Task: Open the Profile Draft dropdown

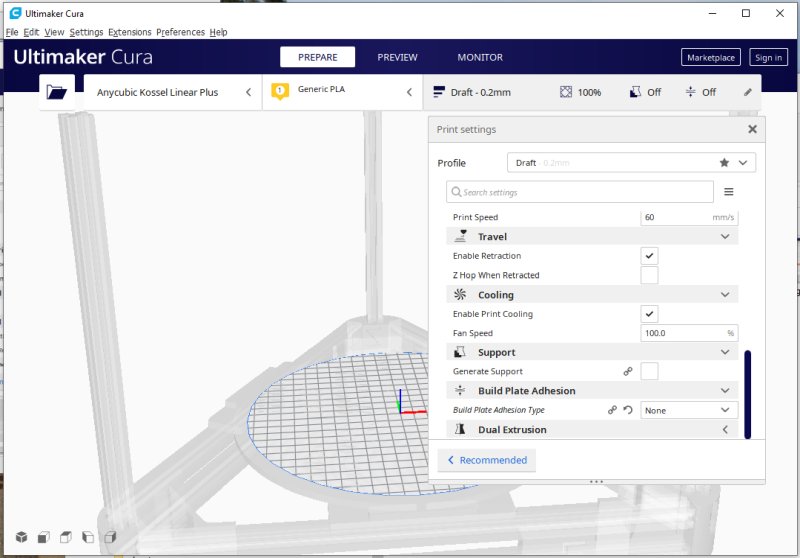Action: [631, 163]
